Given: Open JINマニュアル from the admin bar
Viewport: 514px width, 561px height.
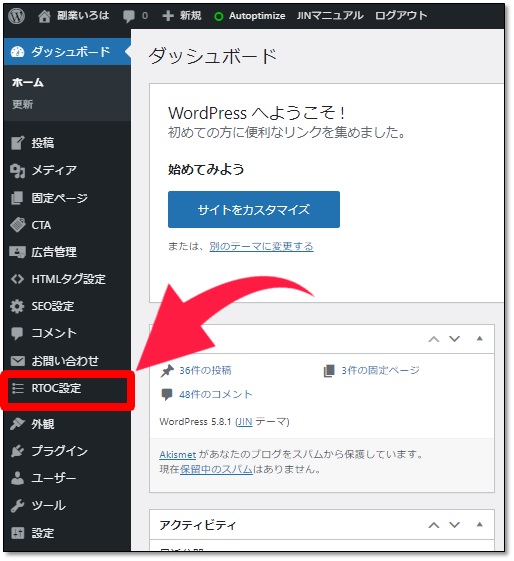Looking at the screenshot, I should click(330, 16).
